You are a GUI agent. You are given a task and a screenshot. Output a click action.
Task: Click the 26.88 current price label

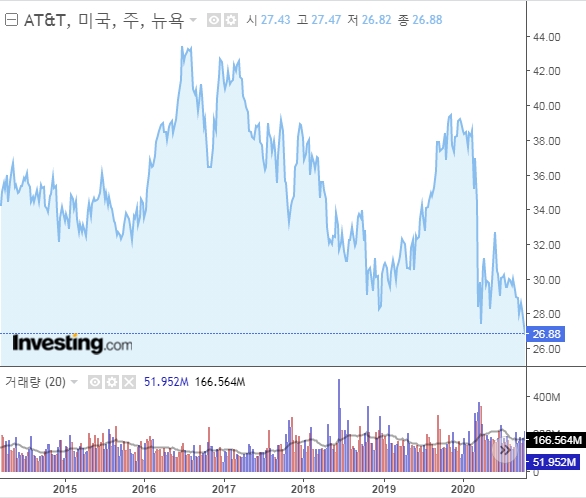(x=546, y=334)
